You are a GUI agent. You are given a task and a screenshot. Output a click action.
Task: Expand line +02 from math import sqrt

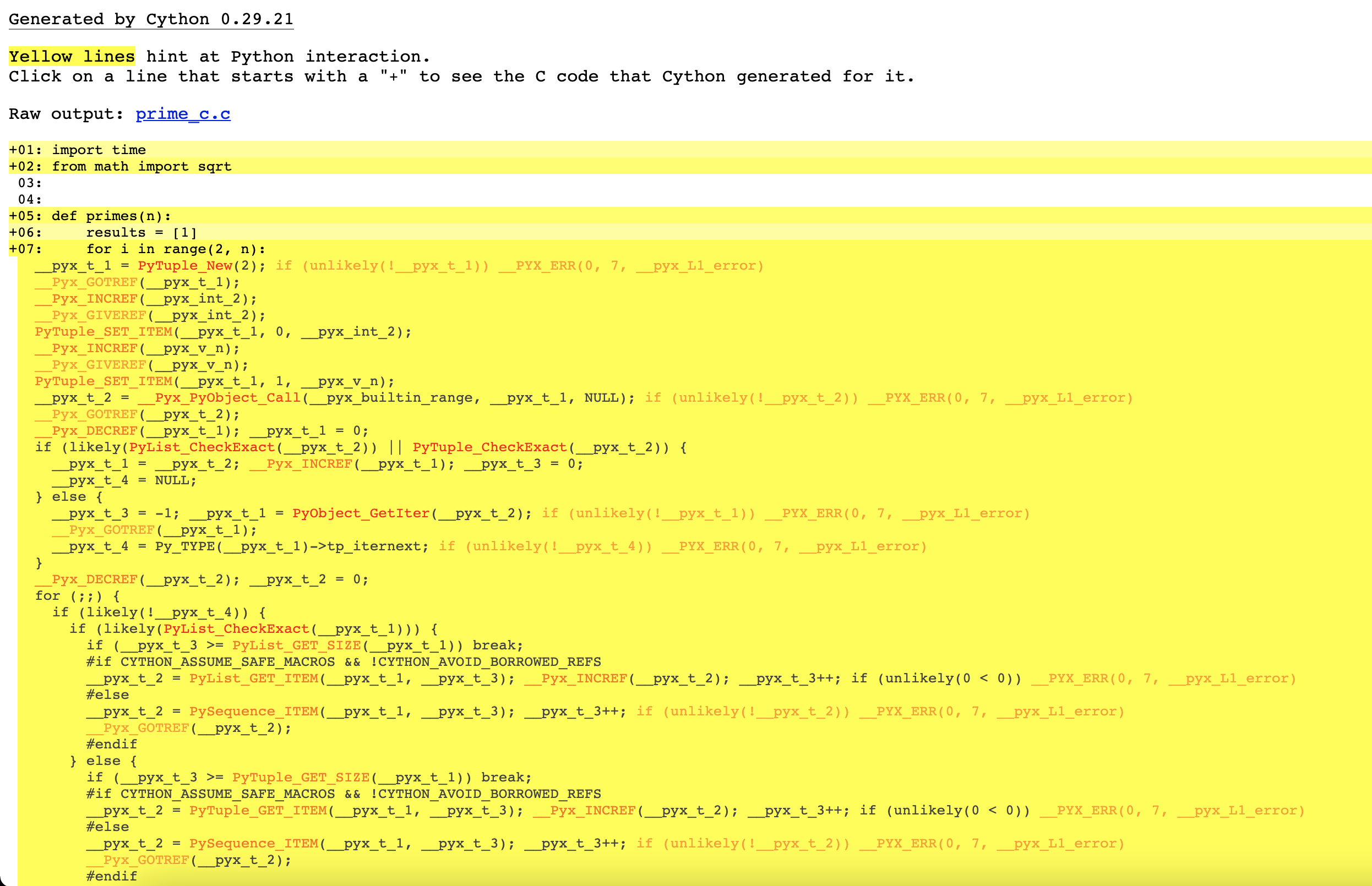690,166
